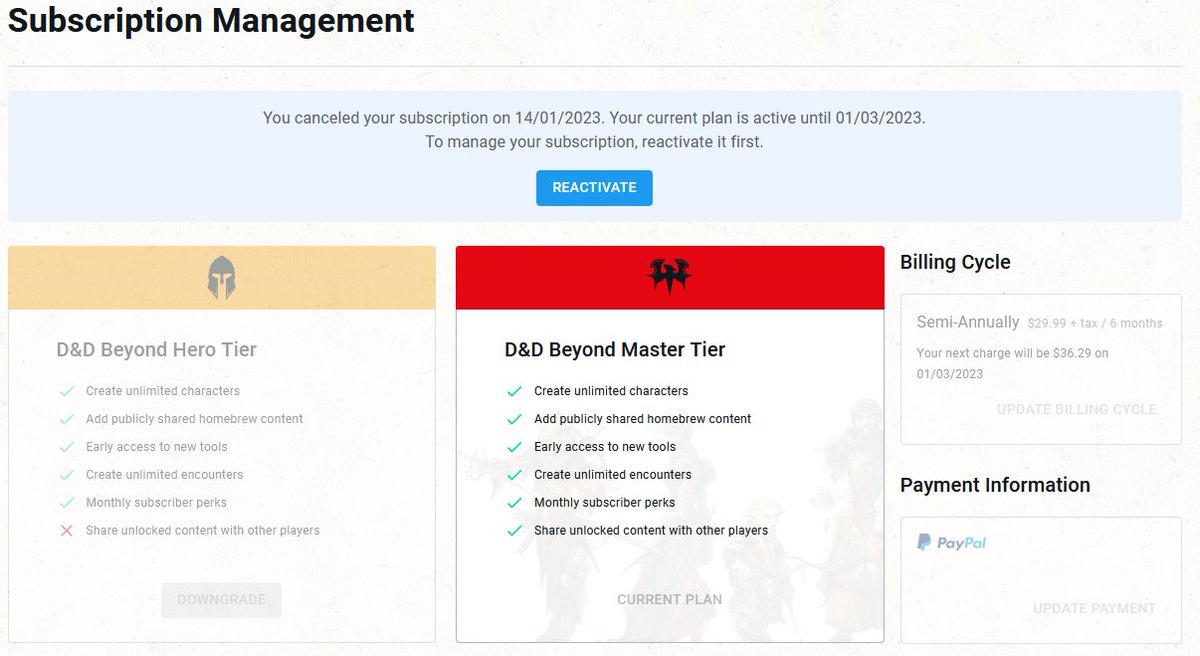This screenshot has width=1200, height=656.
Task: Click the Payment Information heading
Action: [x=995, y=485]
